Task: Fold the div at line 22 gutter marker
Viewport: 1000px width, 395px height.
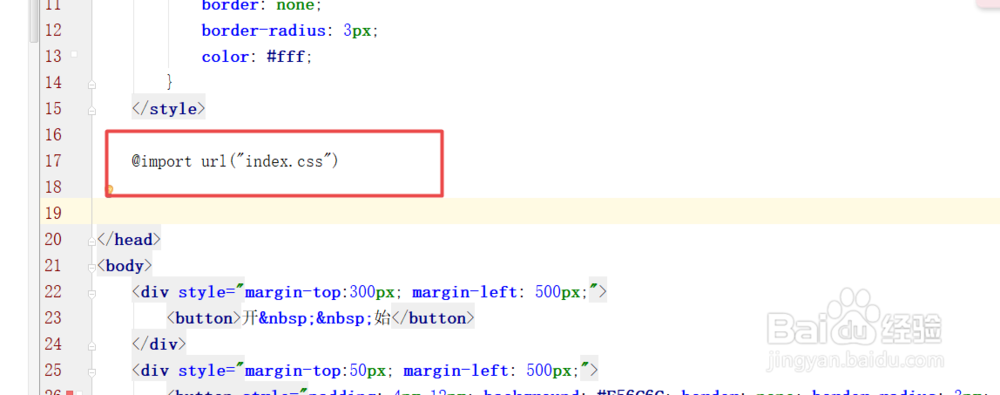Action: click(x=92, y=294)
